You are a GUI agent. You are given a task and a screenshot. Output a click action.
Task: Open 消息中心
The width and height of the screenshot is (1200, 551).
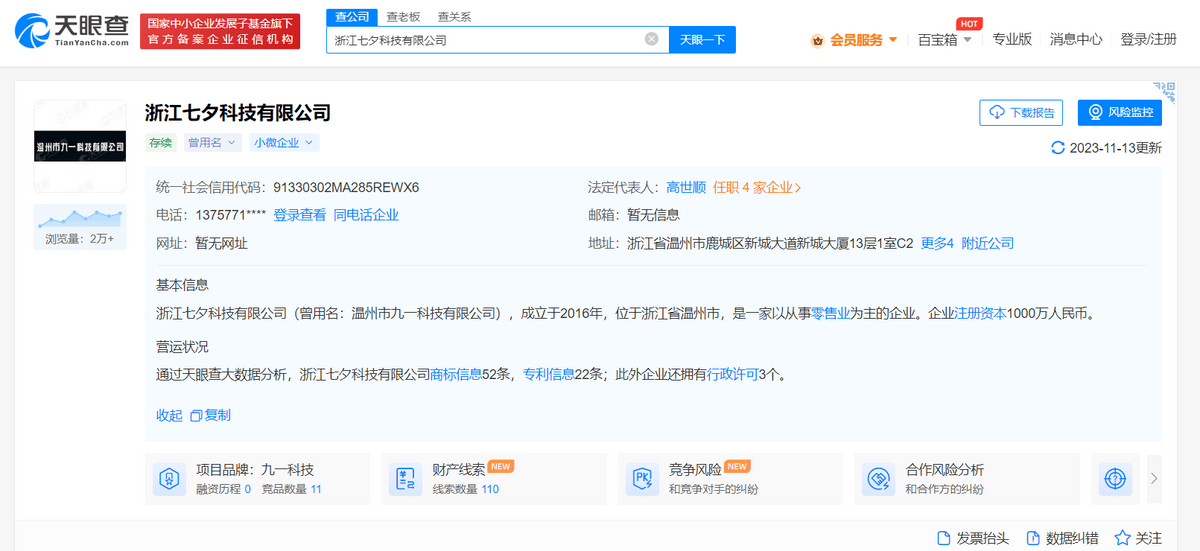(x=1076, y=39)
